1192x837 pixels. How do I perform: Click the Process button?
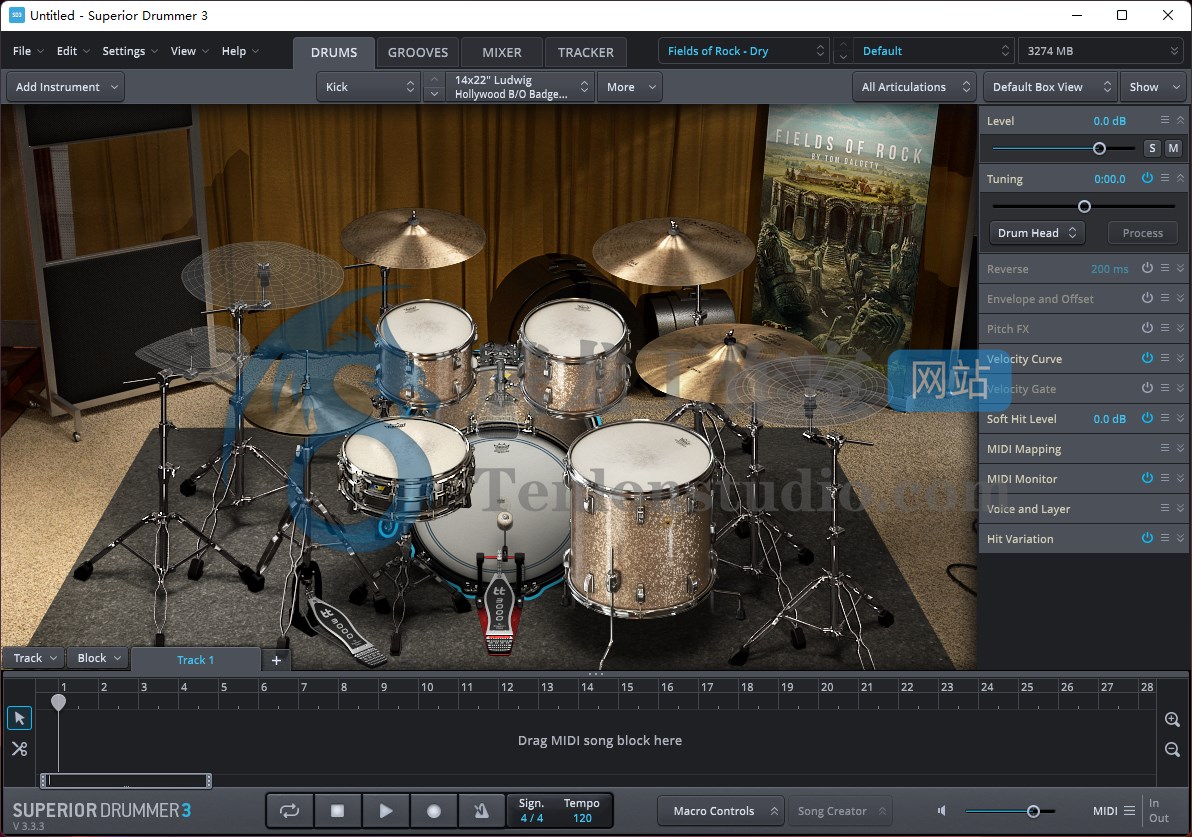point(1143,233)
